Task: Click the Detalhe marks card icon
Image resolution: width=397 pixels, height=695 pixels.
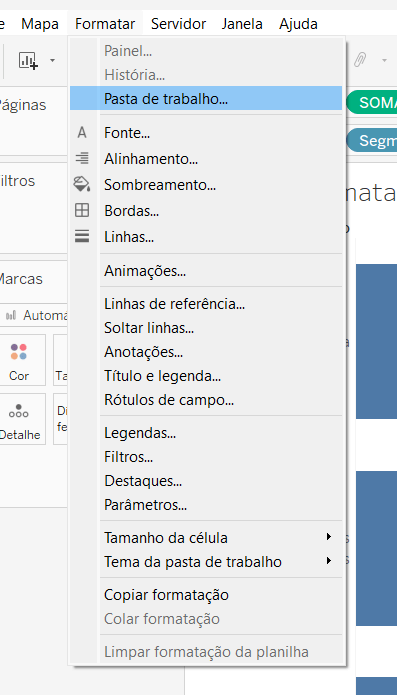Action: point(19,418)
